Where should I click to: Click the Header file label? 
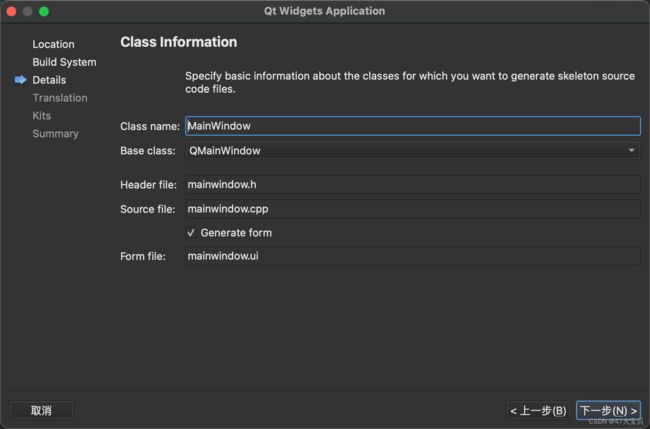[148, 185]
